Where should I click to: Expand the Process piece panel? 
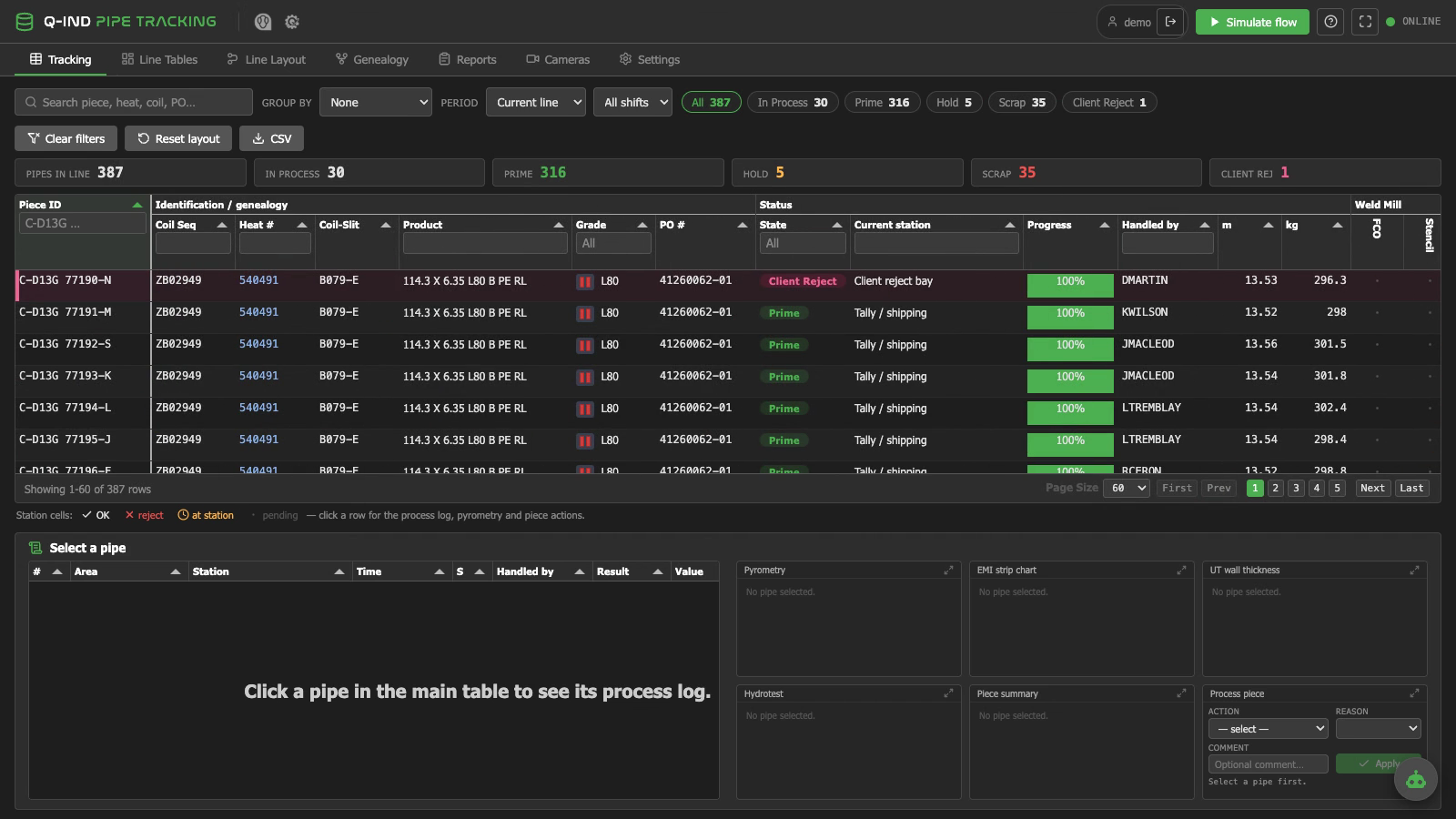[x=1414, y=693]
